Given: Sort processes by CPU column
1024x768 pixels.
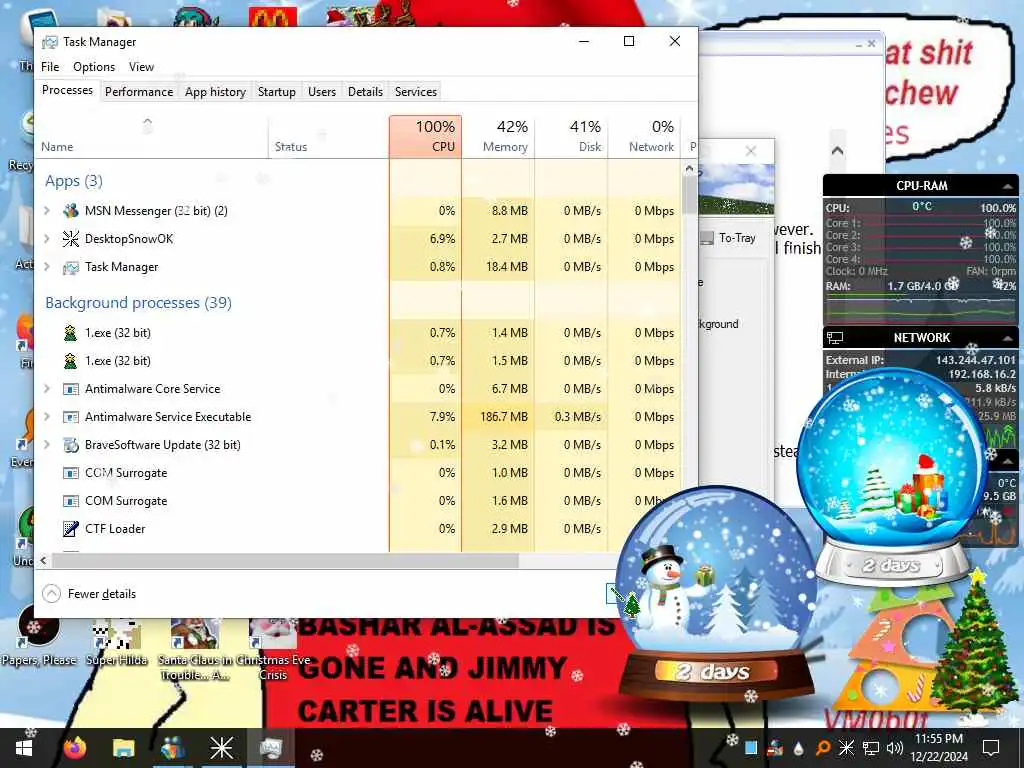Looking at the screenshot, I should pos(425,136).
